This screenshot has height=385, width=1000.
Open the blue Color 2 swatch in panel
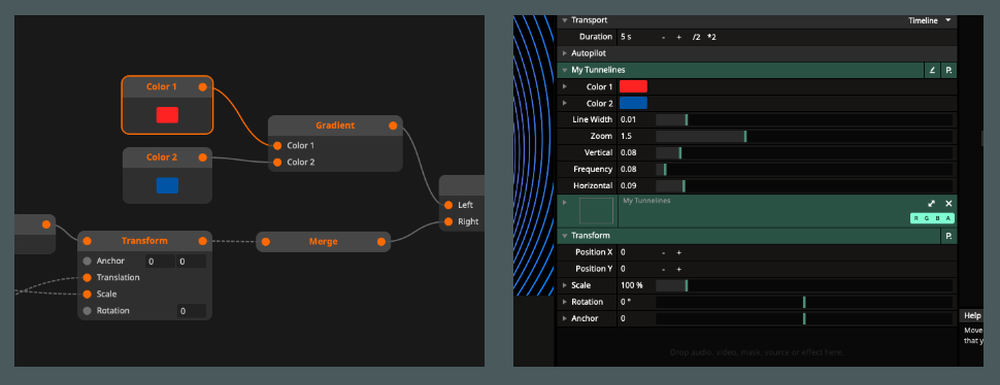633,103
